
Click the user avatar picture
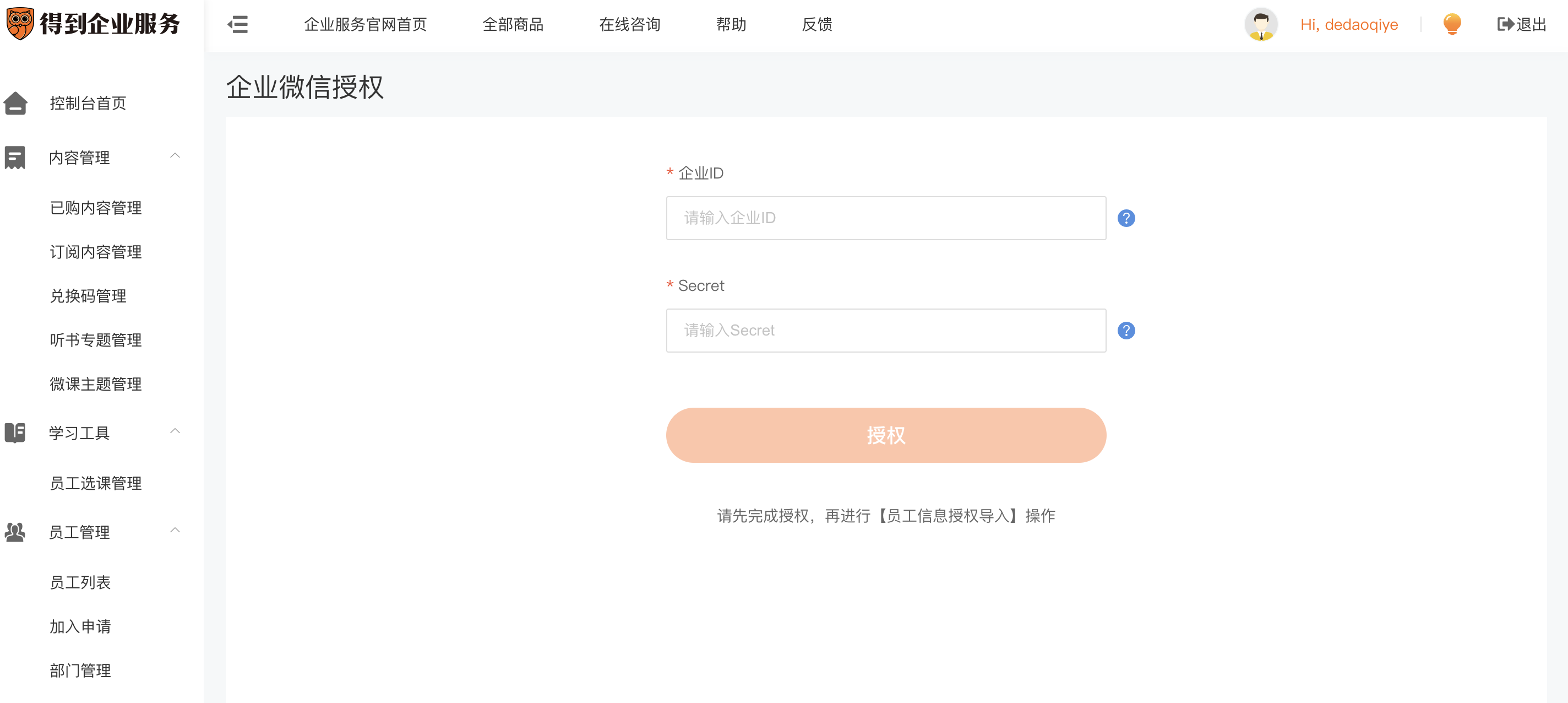(x=1261, y=24)
